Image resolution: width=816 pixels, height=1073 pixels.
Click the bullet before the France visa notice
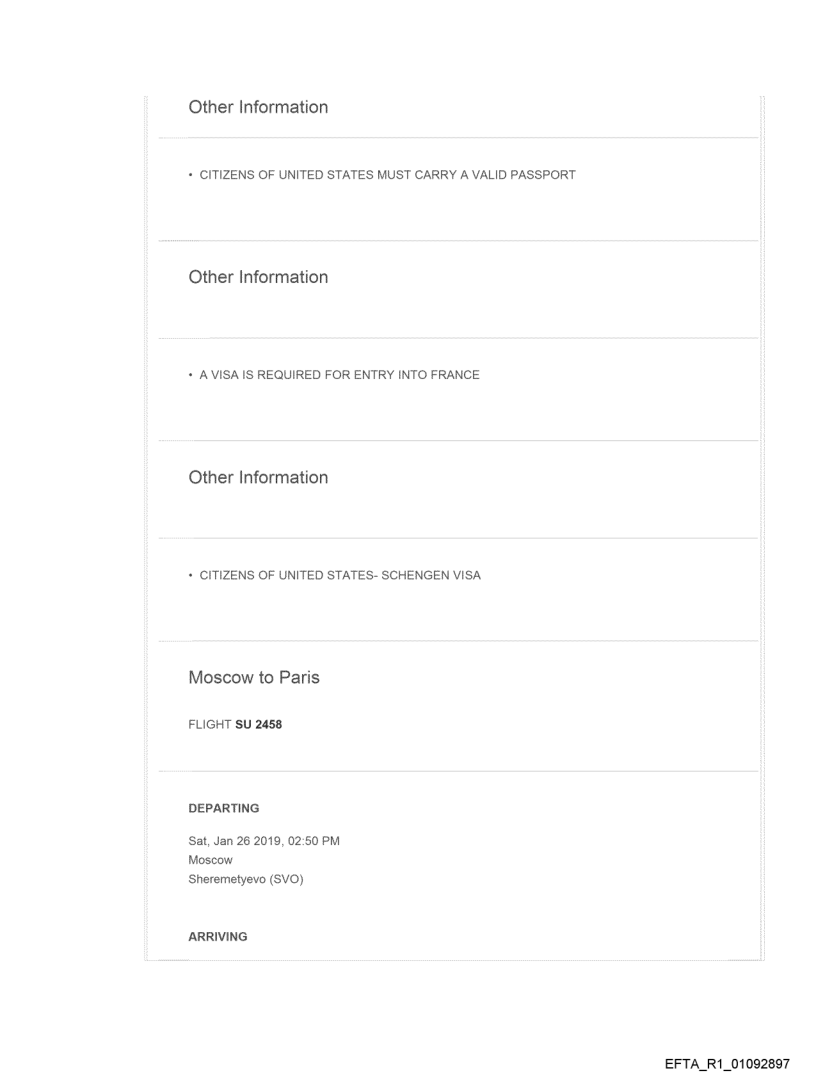(190, 375)
